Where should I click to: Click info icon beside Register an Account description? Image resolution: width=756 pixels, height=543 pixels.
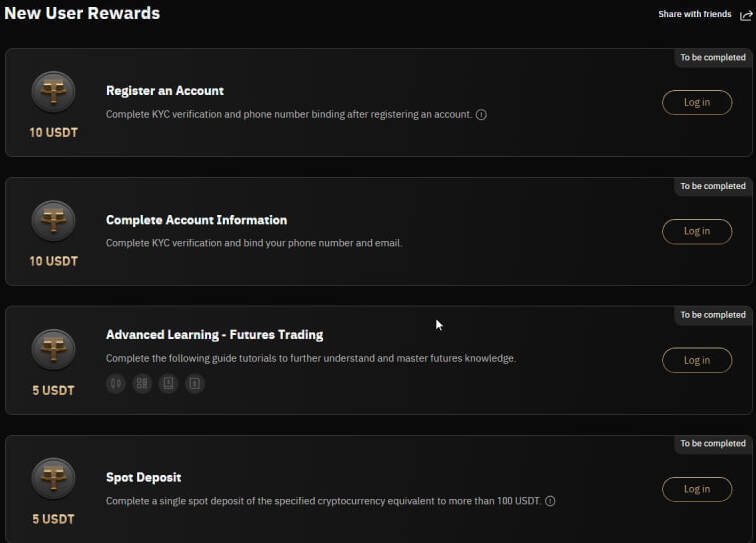(x=481, y=115)
